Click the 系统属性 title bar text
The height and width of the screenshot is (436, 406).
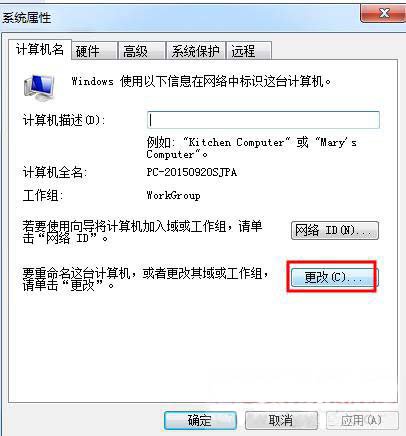(27, 18)
